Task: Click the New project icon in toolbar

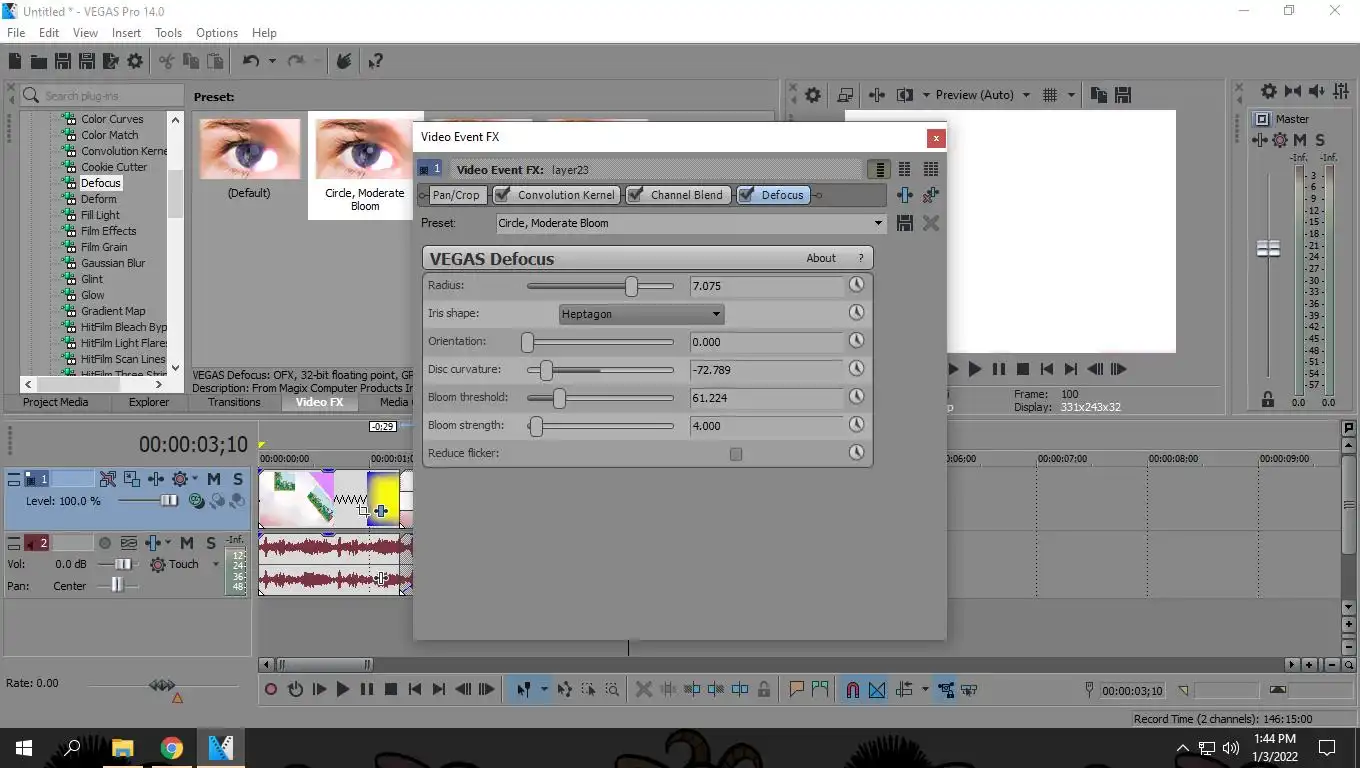Action: [x=16, y=61]
